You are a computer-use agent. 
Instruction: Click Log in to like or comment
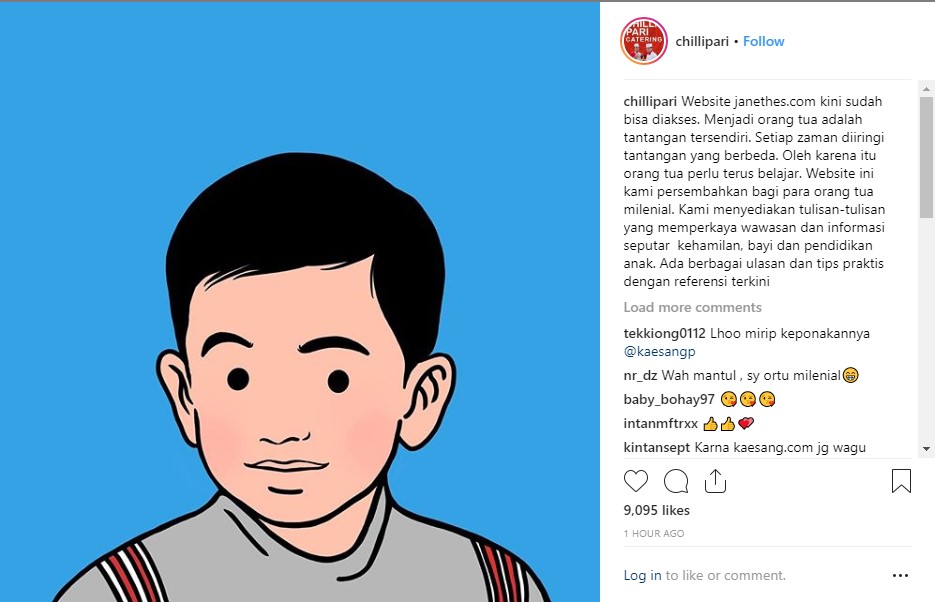click(642, 575)
